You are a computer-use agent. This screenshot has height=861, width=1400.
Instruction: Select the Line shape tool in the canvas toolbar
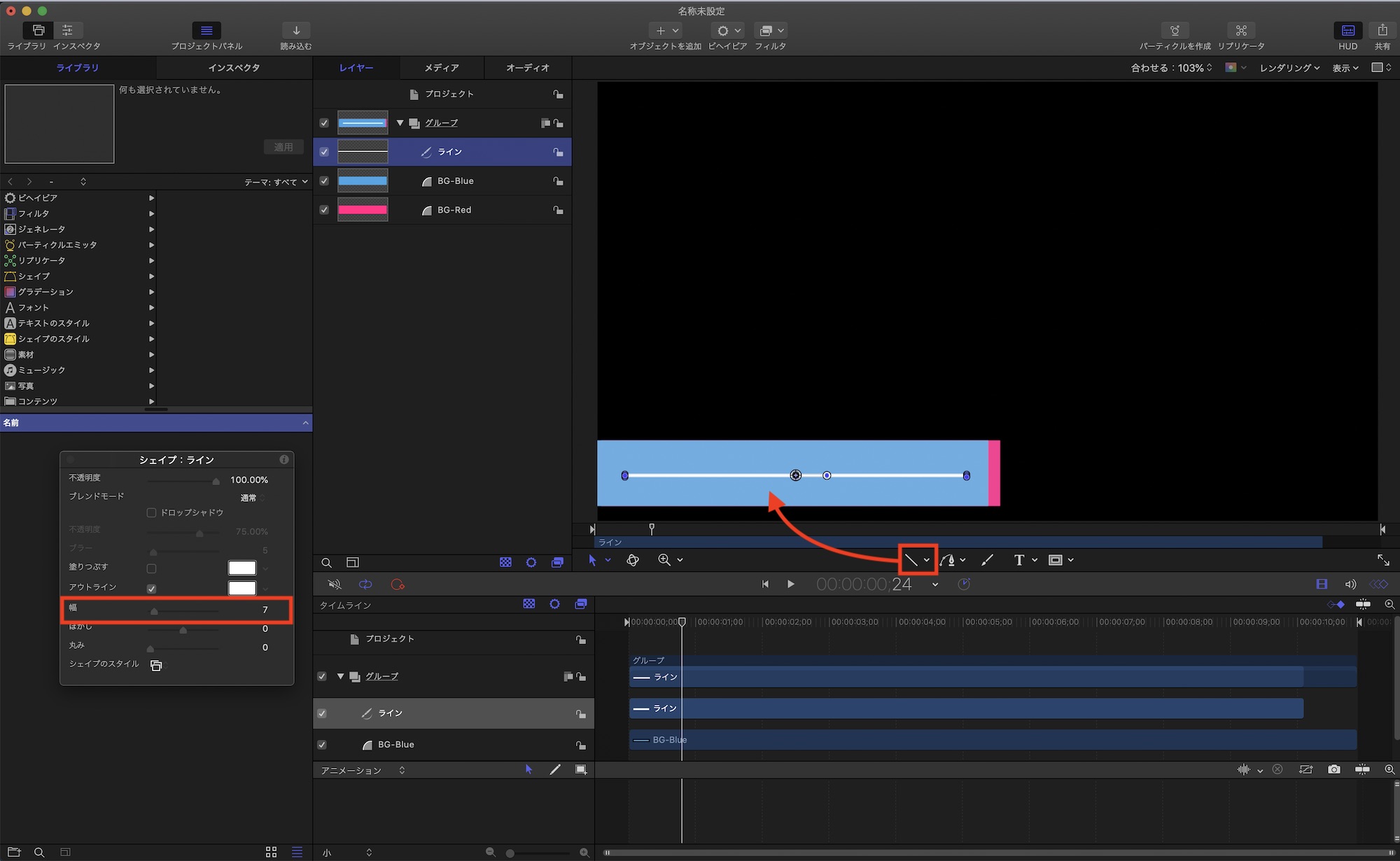(x=911, y=560)
